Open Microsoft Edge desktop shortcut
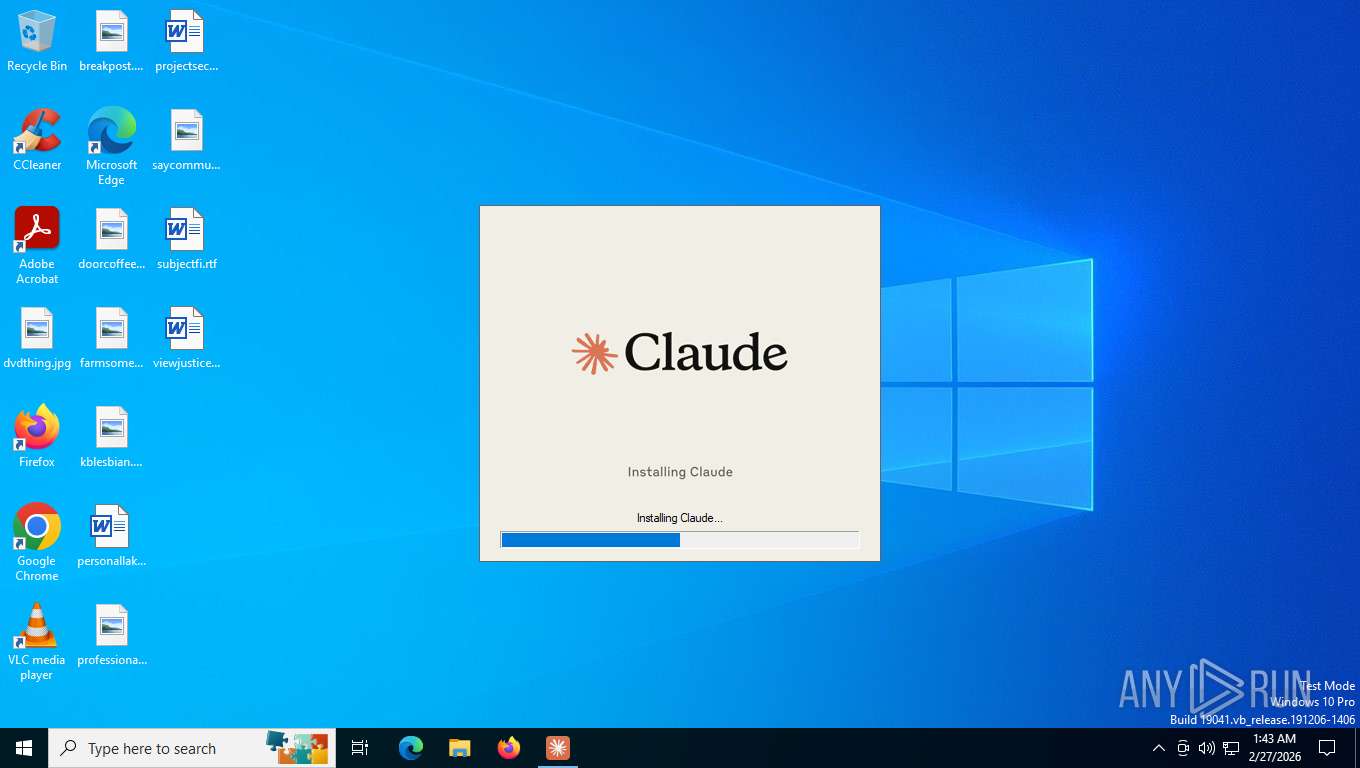The height and width of the screenshot is (768, 1360). [111, 147]
